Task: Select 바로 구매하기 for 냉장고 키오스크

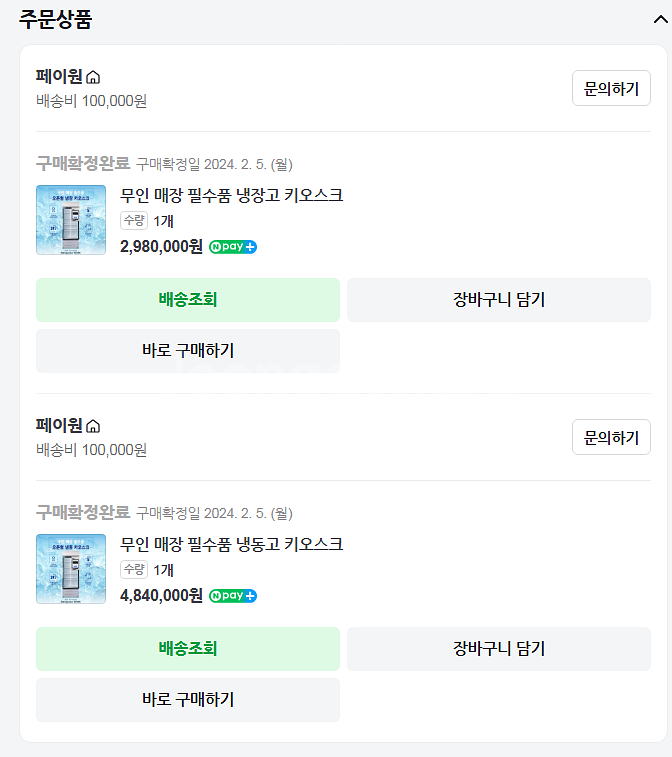Action: coord(188,350)
